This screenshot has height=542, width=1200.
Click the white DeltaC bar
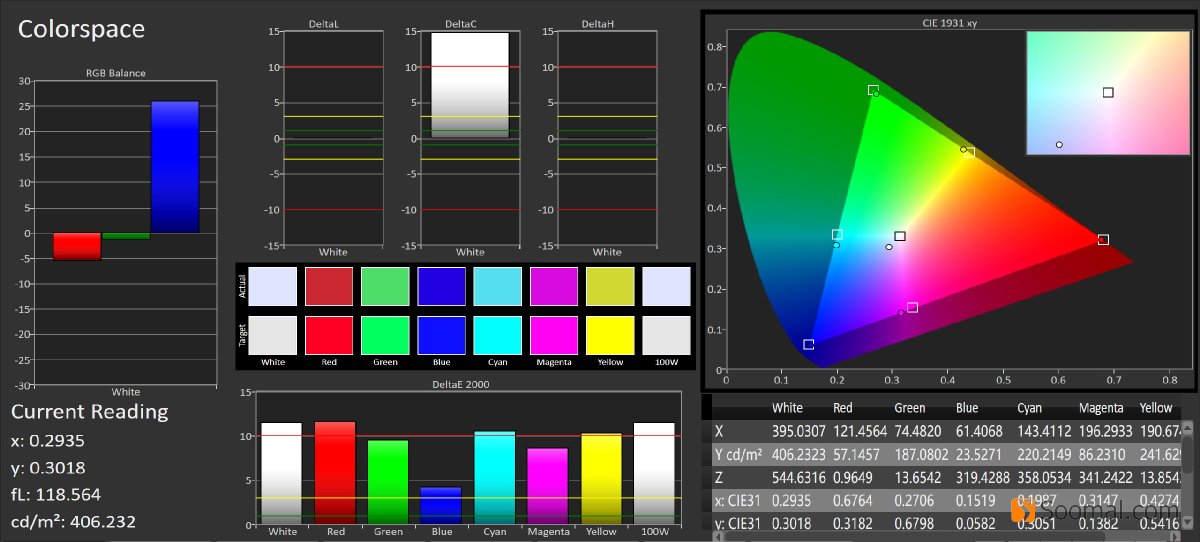470,84
